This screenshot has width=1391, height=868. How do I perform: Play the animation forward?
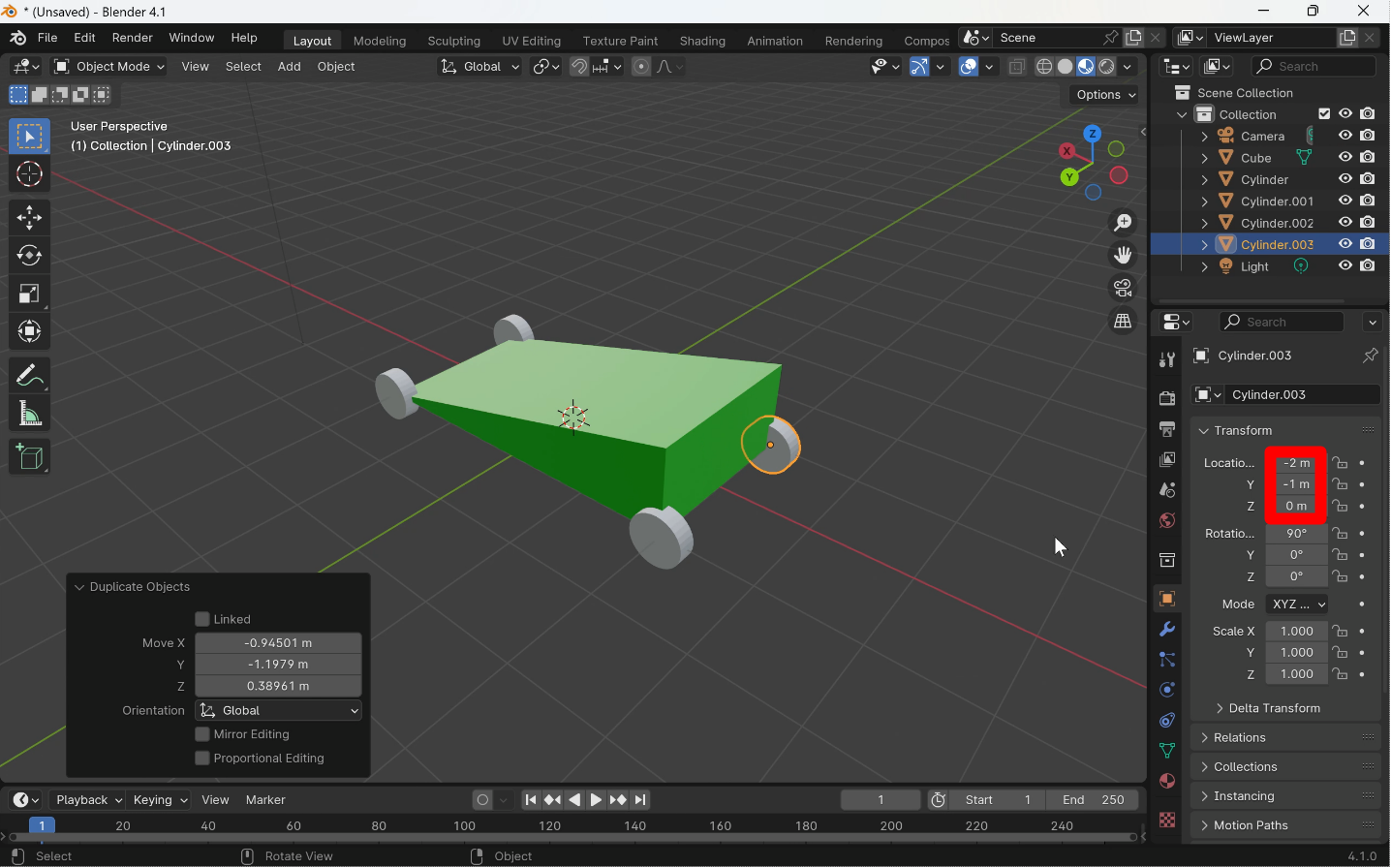point(597,800)
